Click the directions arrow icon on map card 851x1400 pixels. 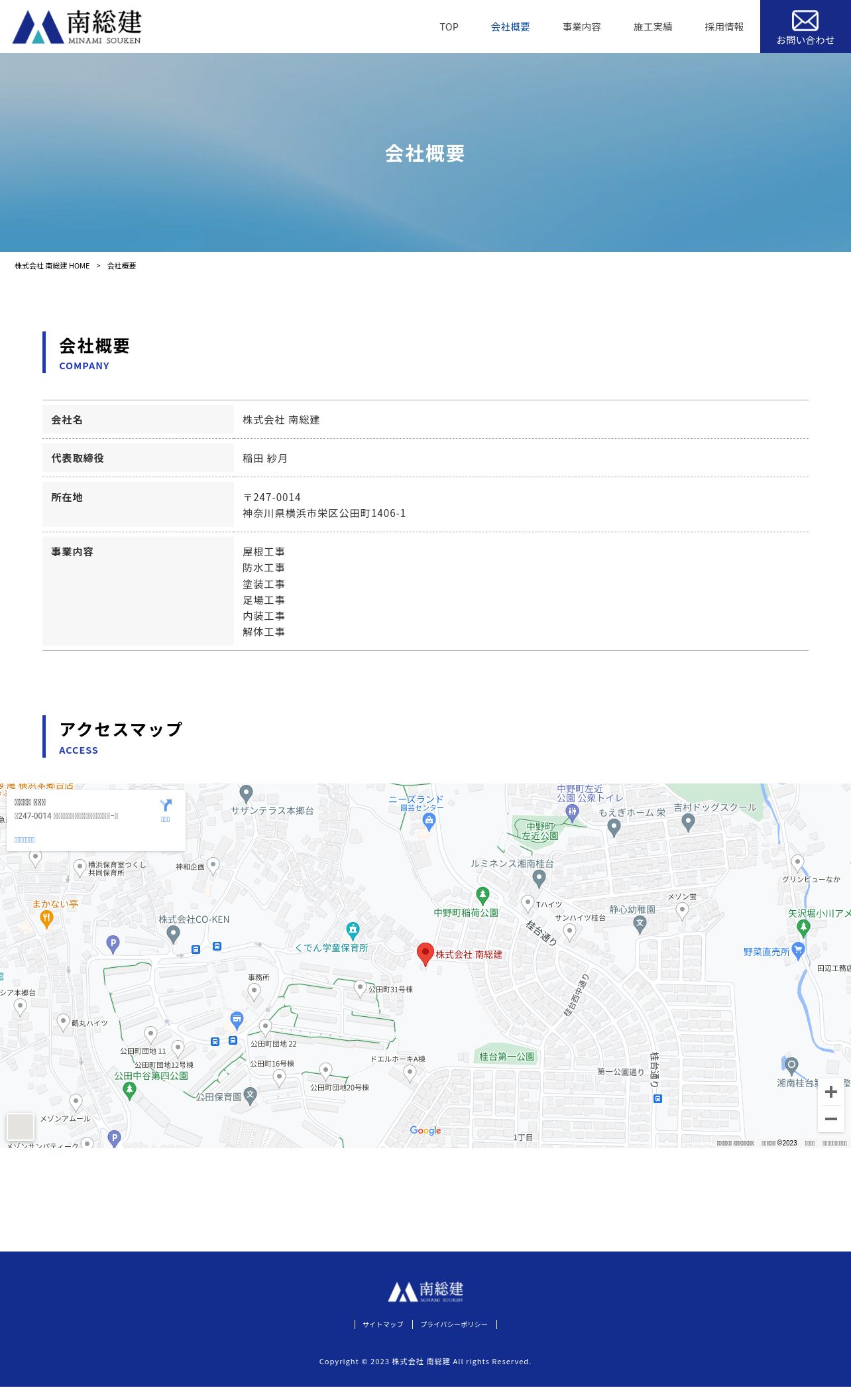(166, 805)
